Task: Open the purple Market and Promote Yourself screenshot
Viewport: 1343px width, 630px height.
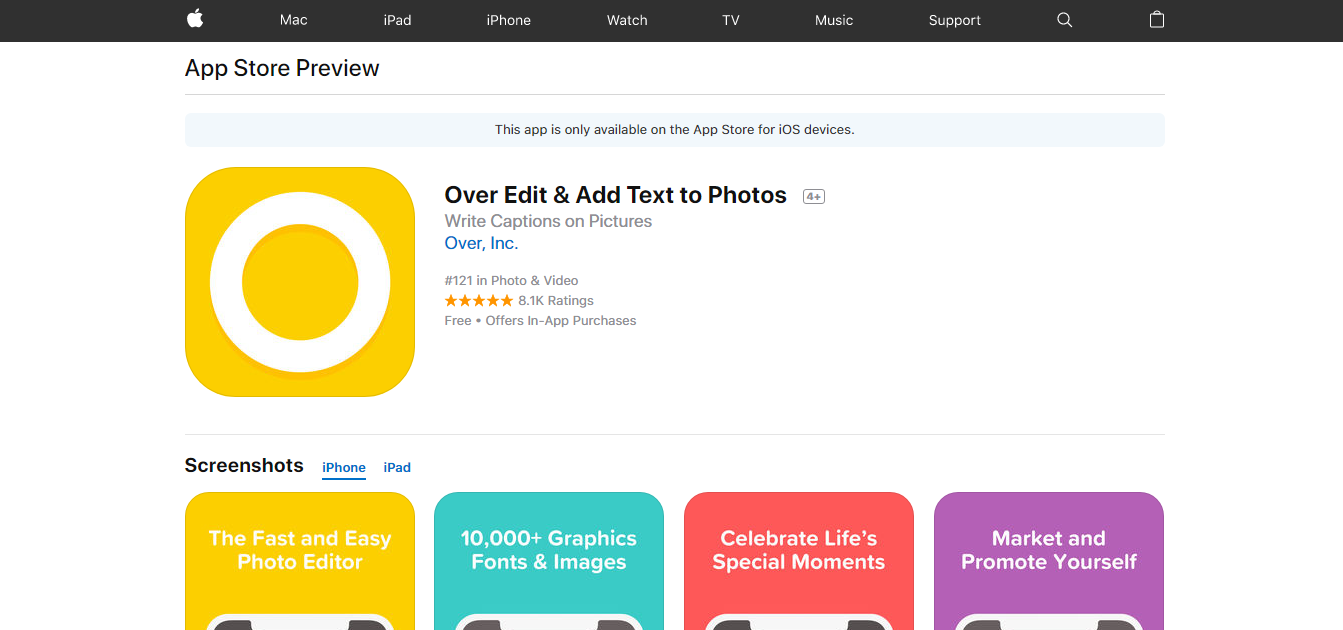Action: pyautogui.click(x=1049, y=561)
